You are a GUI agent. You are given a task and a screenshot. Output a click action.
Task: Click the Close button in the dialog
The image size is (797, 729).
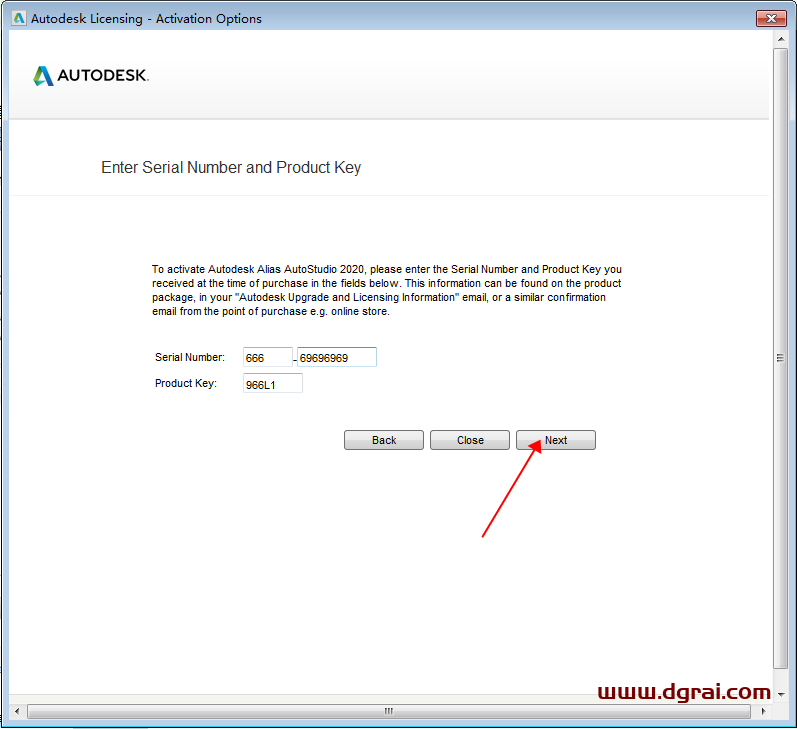[470, 440]
